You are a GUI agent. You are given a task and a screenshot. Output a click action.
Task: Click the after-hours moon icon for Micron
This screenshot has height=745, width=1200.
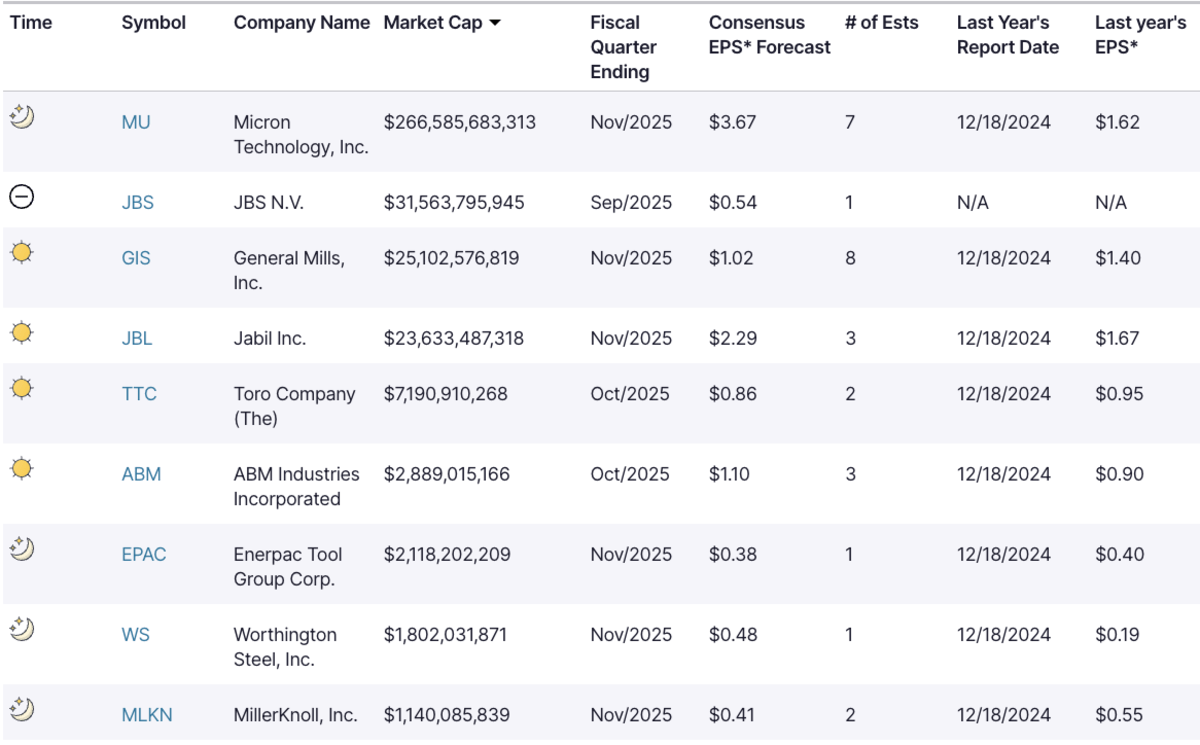pyautogui.click(x=22, y=117)
